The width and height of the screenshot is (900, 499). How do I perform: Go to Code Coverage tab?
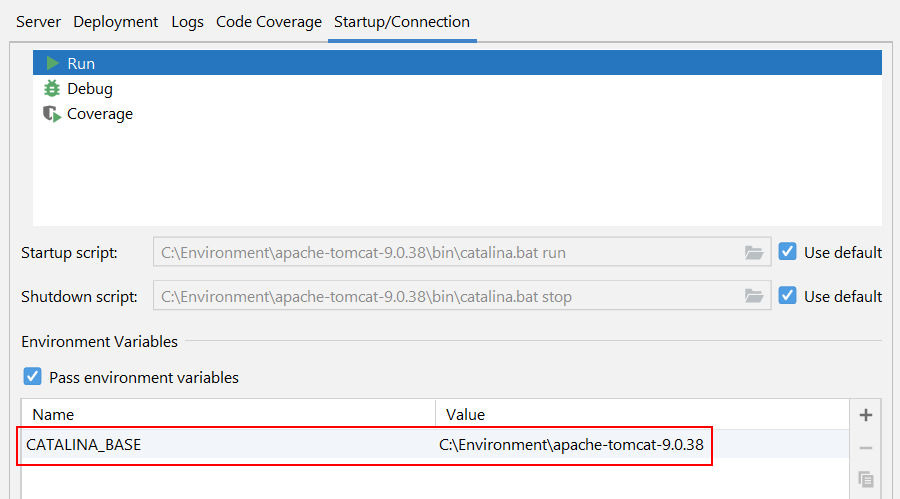[269, 21]
